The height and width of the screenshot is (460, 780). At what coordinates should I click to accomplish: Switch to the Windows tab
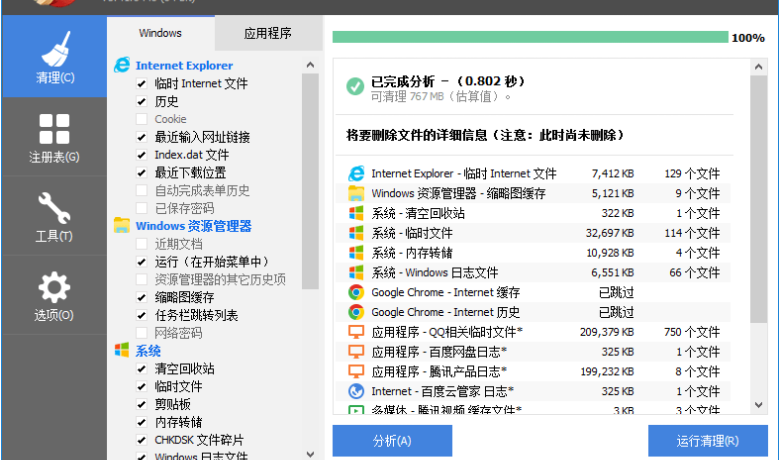(161, 33)
